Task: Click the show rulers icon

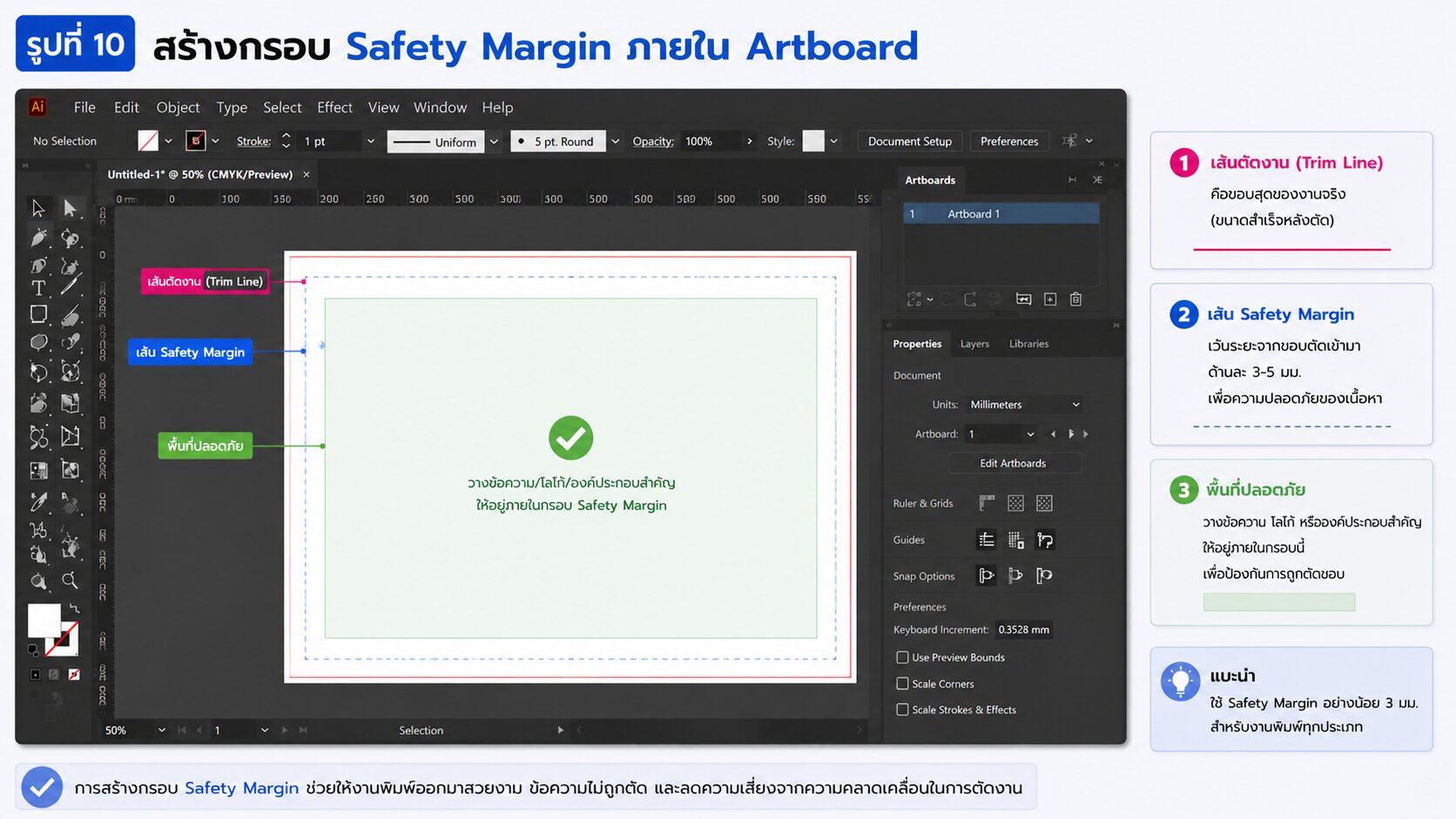Action: click(x=987, y=503)
